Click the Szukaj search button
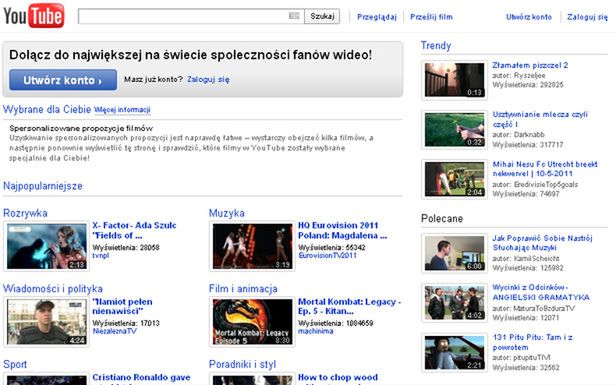 coord(322,16)
